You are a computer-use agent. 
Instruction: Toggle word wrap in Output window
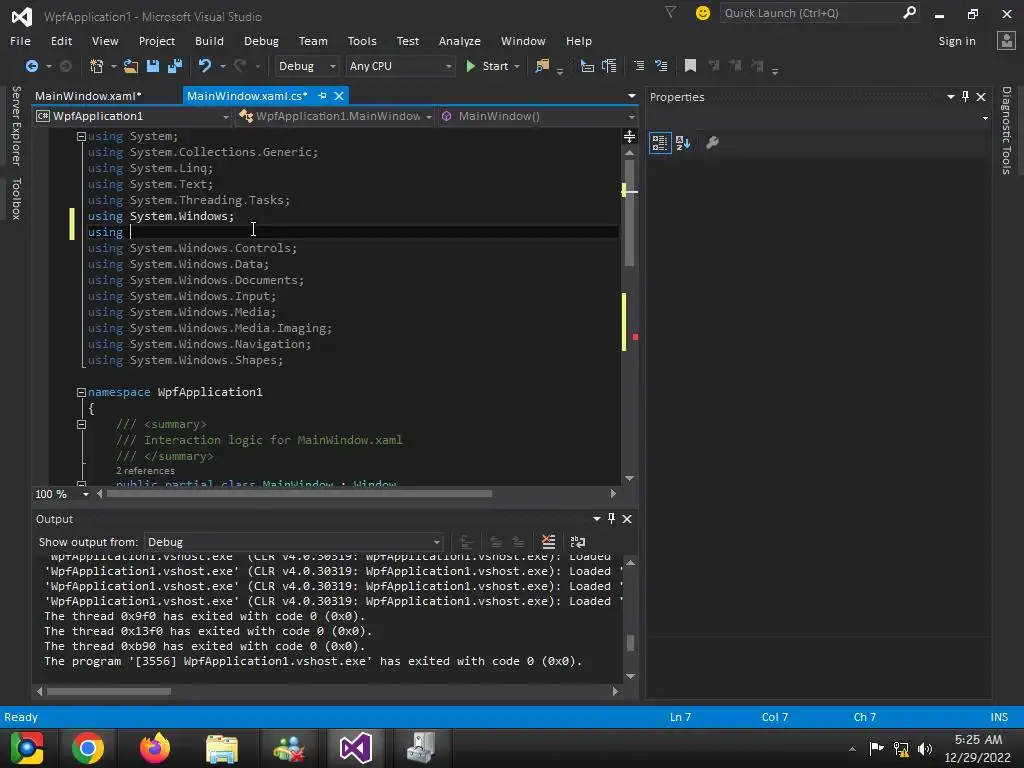click(x=578, y=541)
